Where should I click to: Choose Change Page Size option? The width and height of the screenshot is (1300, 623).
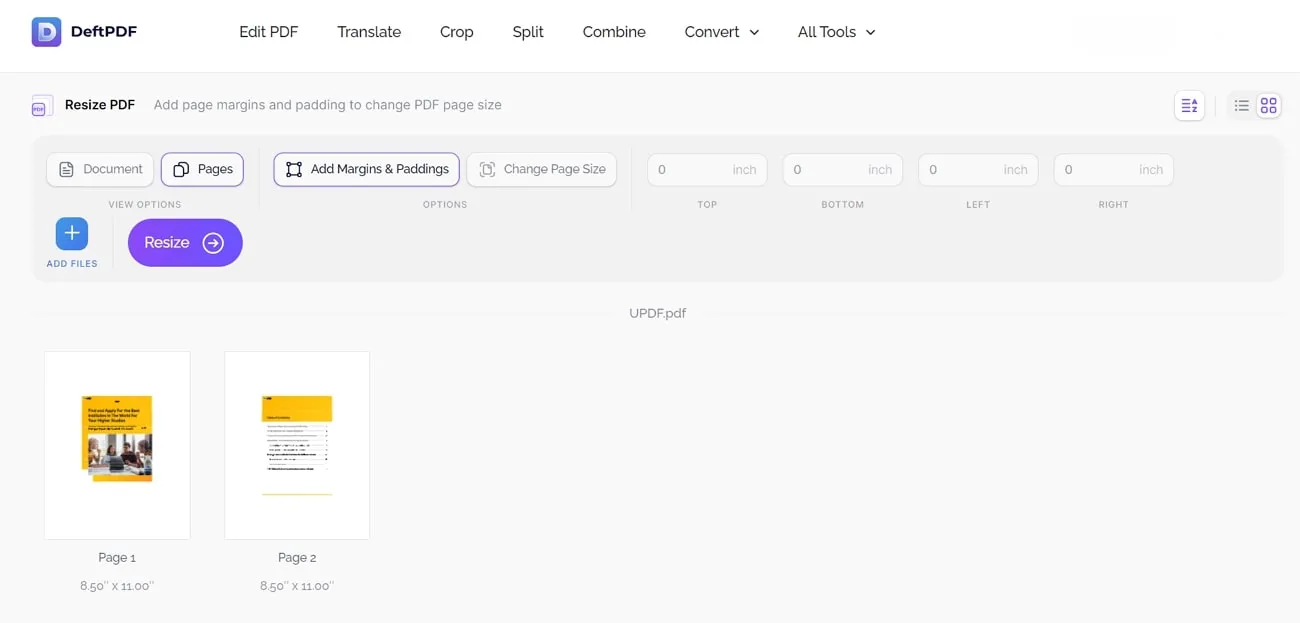tap(542, 169)
